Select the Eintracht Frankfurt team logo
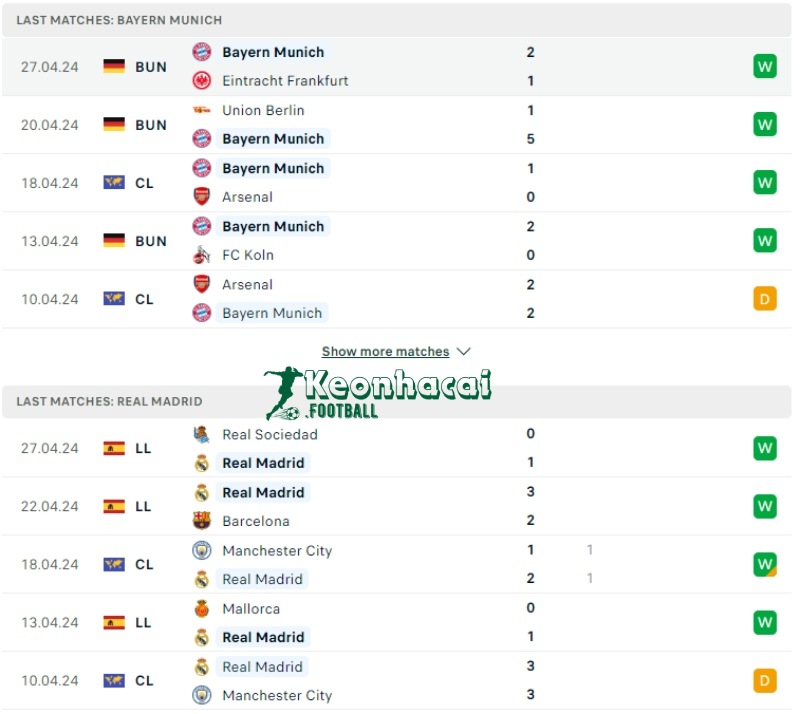 click(x=203, y=81)
